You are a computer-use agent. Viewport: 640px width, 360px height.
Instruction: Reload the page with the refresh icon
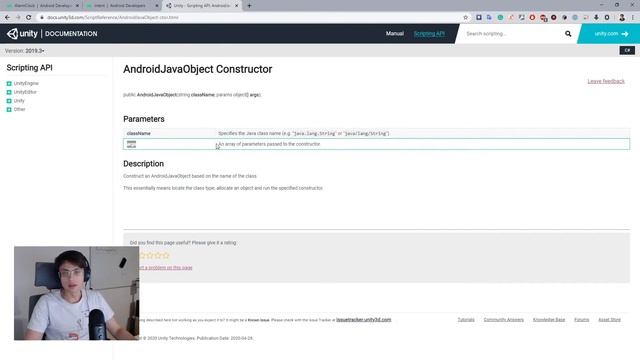[x=29, y=18]
